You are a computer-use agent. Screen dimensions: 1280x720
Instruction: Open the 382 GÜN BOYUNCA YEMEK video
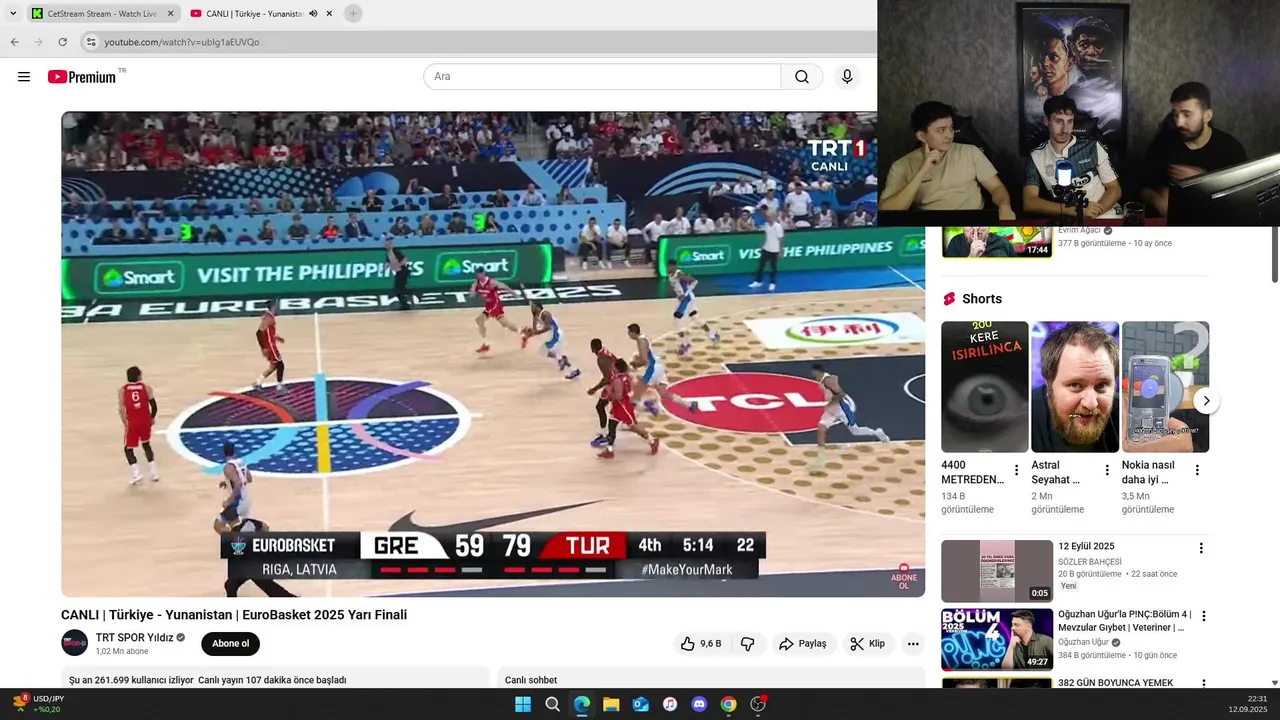click(x=1115, y=683)
